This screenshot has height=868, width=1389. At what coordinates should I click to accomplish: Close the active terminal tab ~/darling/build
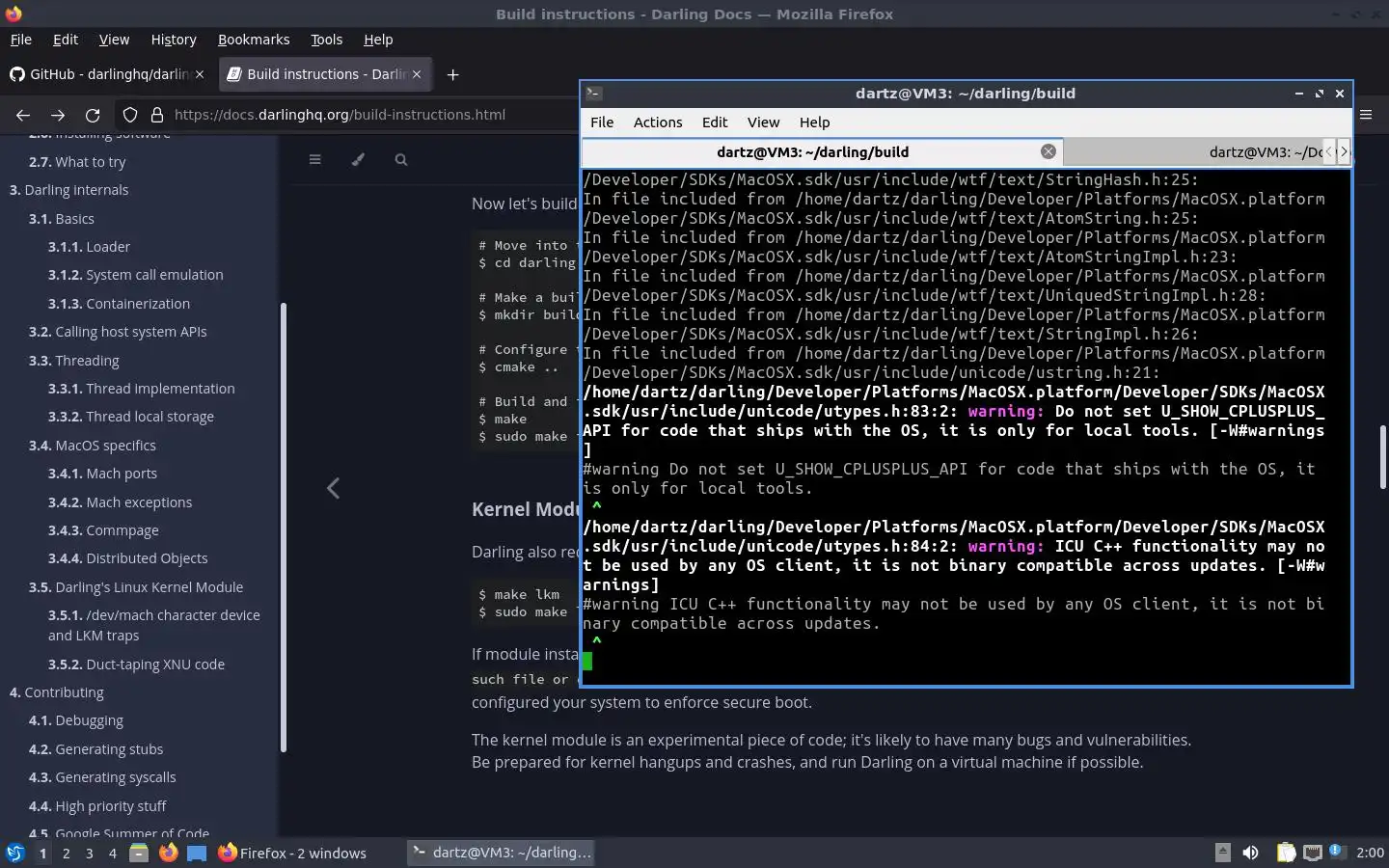(1049, 151)
